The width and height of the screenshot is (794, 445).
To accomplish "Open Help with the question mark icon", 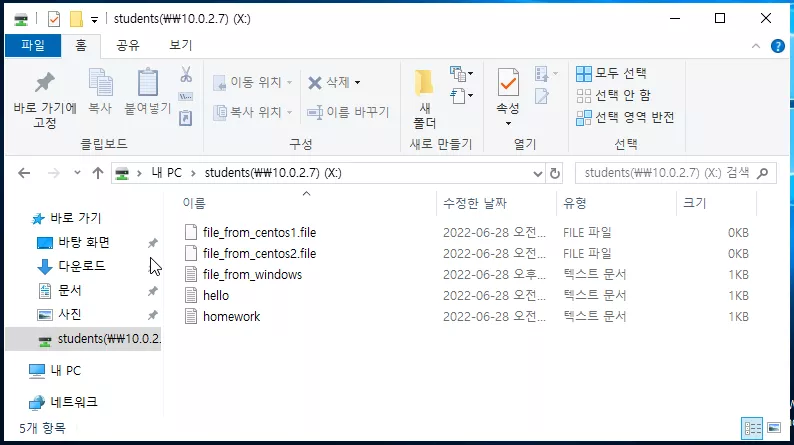I will pos(778,46).
